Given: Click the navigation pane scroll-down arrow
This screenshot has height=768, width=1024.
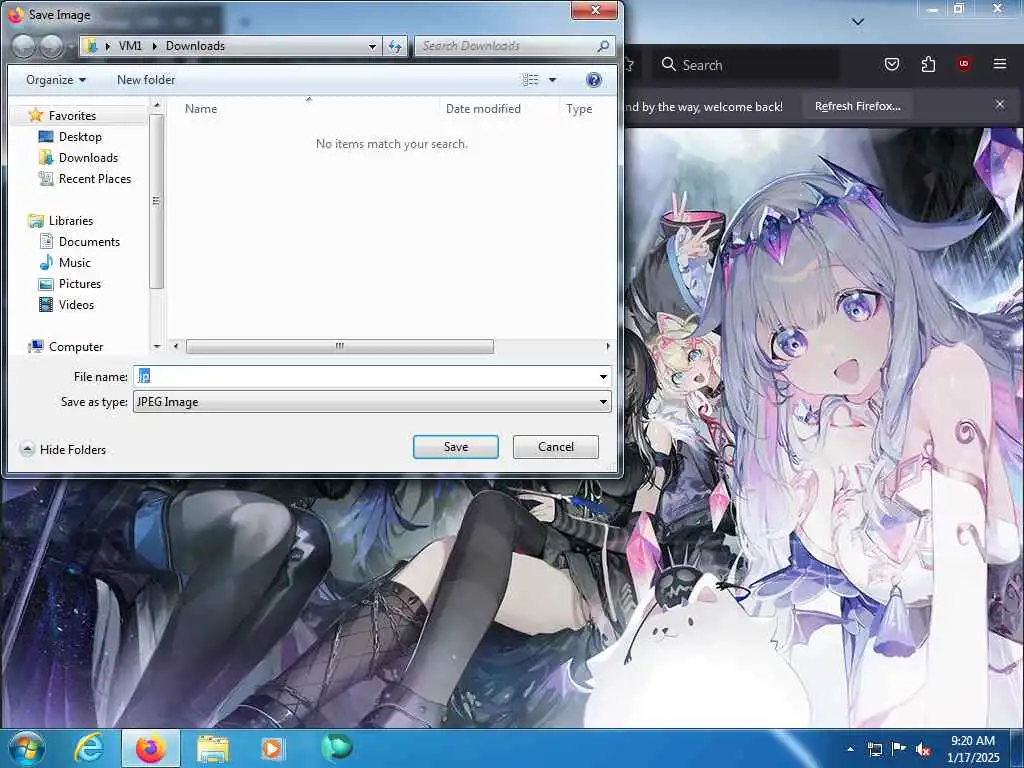Looking at the screenshot, I should (x=156, y=346).
